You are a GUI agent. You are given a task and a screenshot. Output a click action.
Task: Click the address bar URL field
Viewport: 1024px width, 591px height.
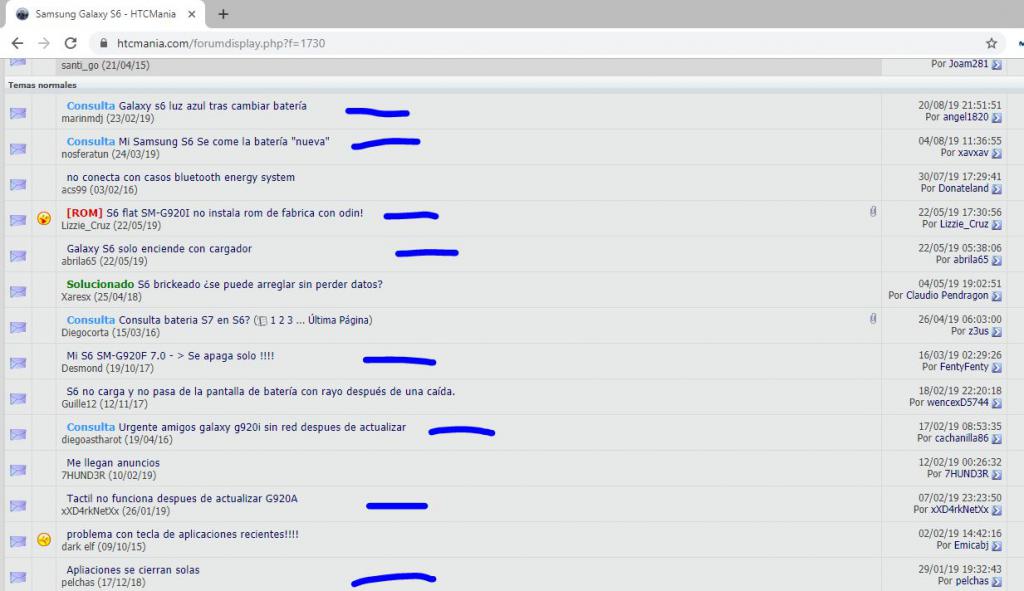coord(500,43)
